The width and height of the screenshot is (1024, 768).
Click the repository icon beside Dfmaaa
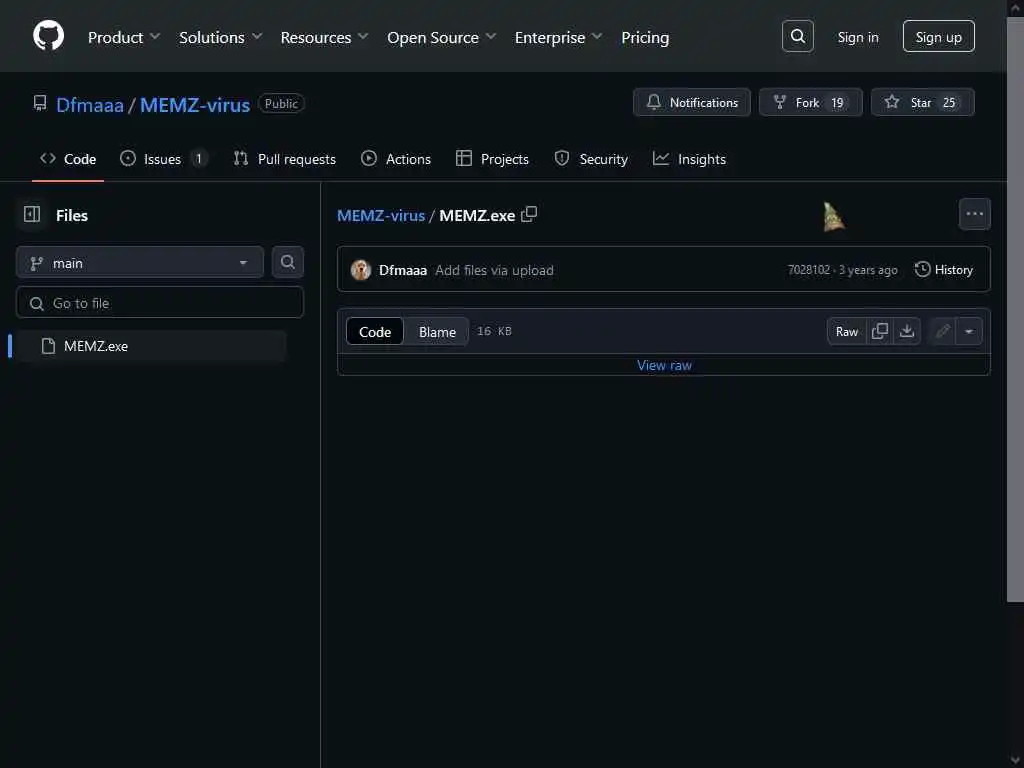40,103
